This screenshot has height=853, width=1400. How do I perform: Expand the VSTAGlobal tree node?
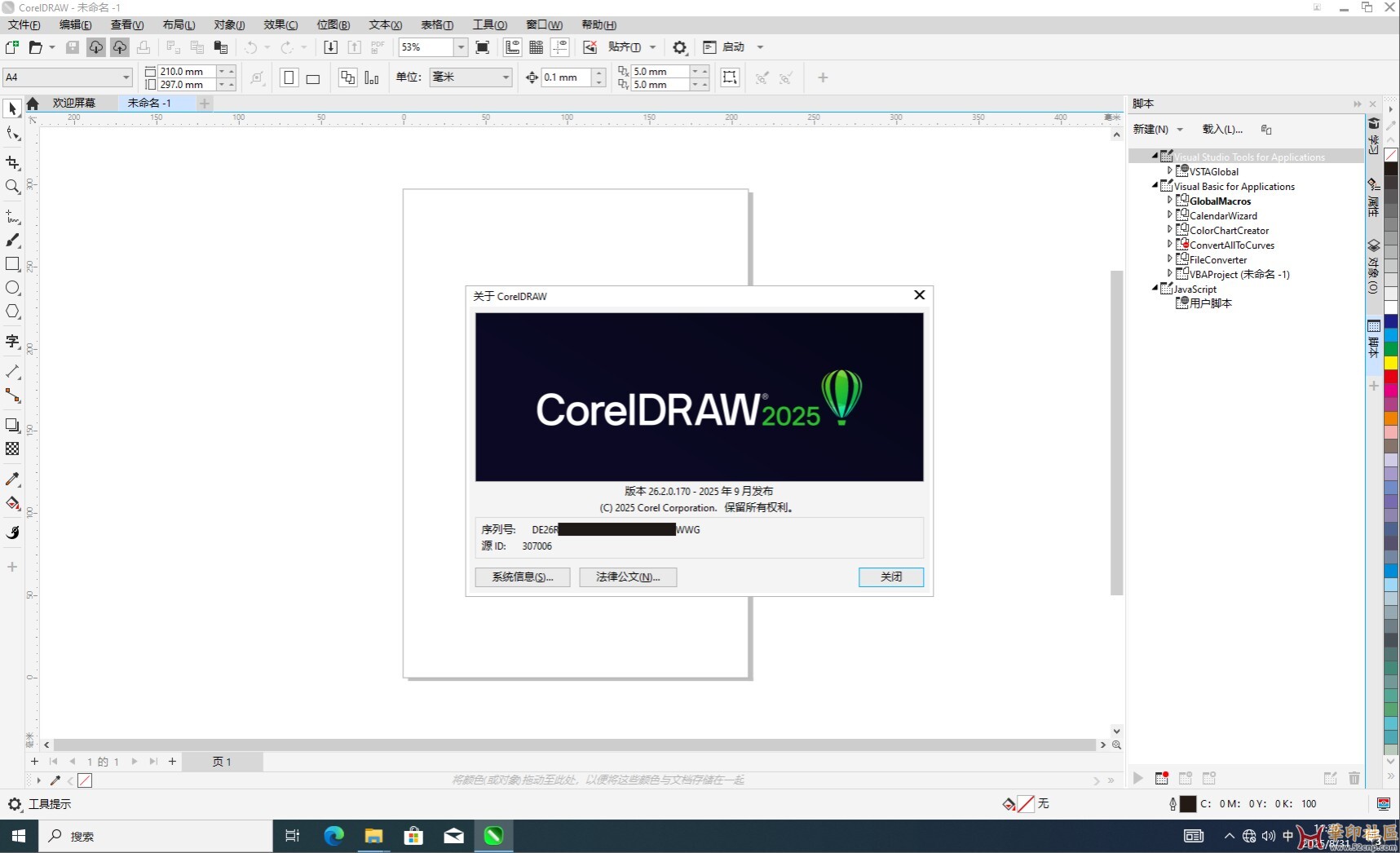click(1169, 171)
